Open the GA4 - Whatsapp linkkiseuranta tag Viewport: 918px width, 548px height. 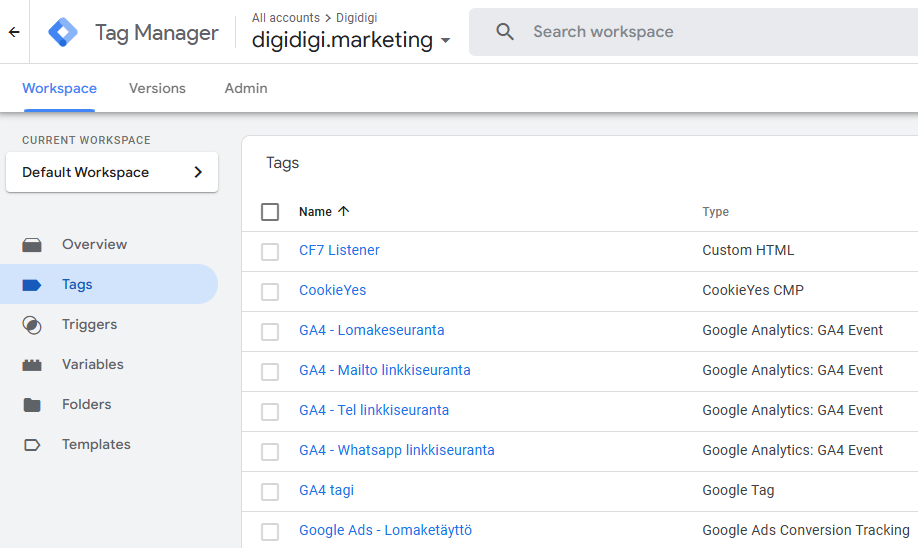(397, 450)
